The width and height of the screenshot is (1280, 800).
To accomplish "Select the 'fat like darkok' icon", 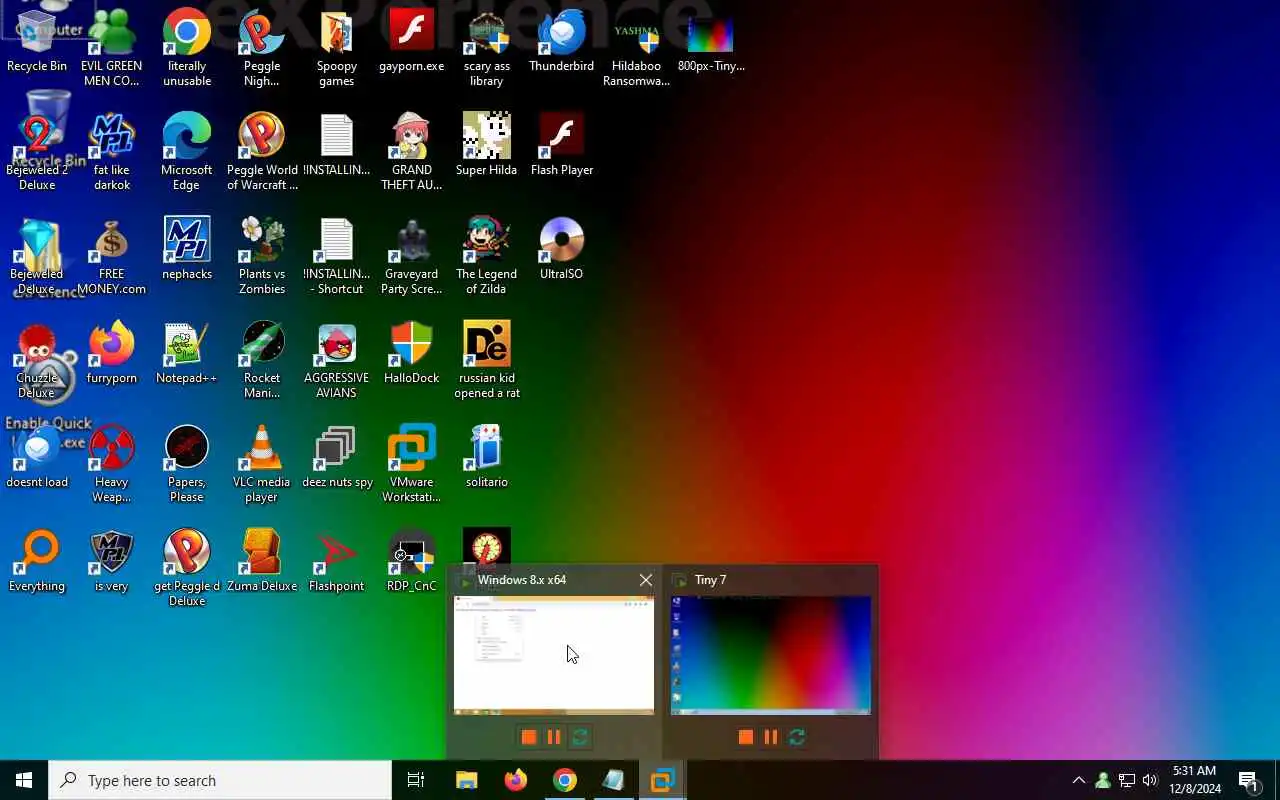I will click(111, 152).
